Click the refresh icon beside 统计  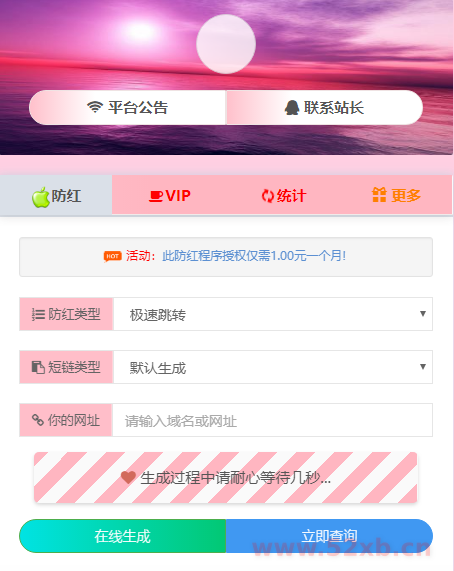click(x=268, y=196)
